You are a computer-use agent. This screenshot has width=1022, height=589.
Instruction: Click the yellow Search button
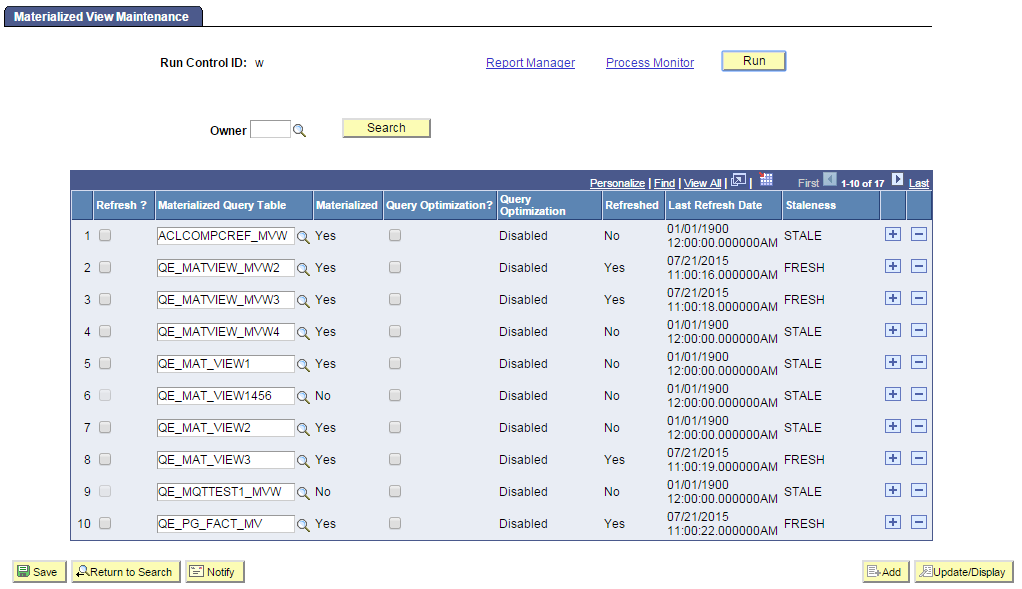coord(386,128)
